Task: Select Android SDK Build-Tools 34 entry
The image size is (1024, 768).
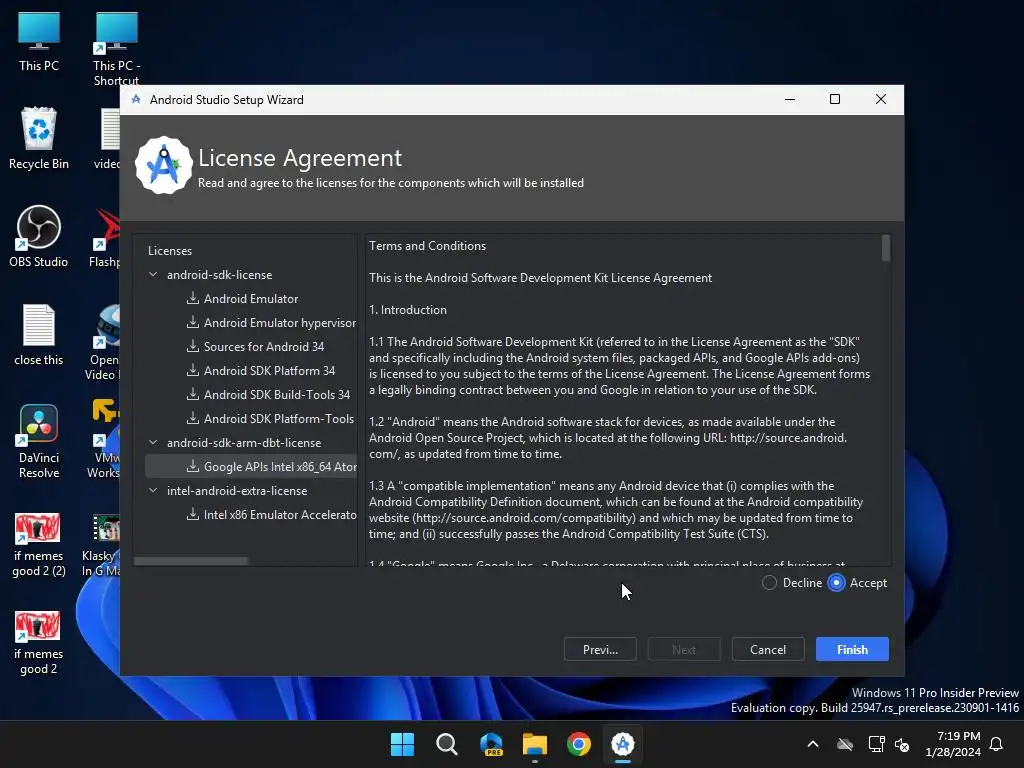Action: [x=277, y=394]
